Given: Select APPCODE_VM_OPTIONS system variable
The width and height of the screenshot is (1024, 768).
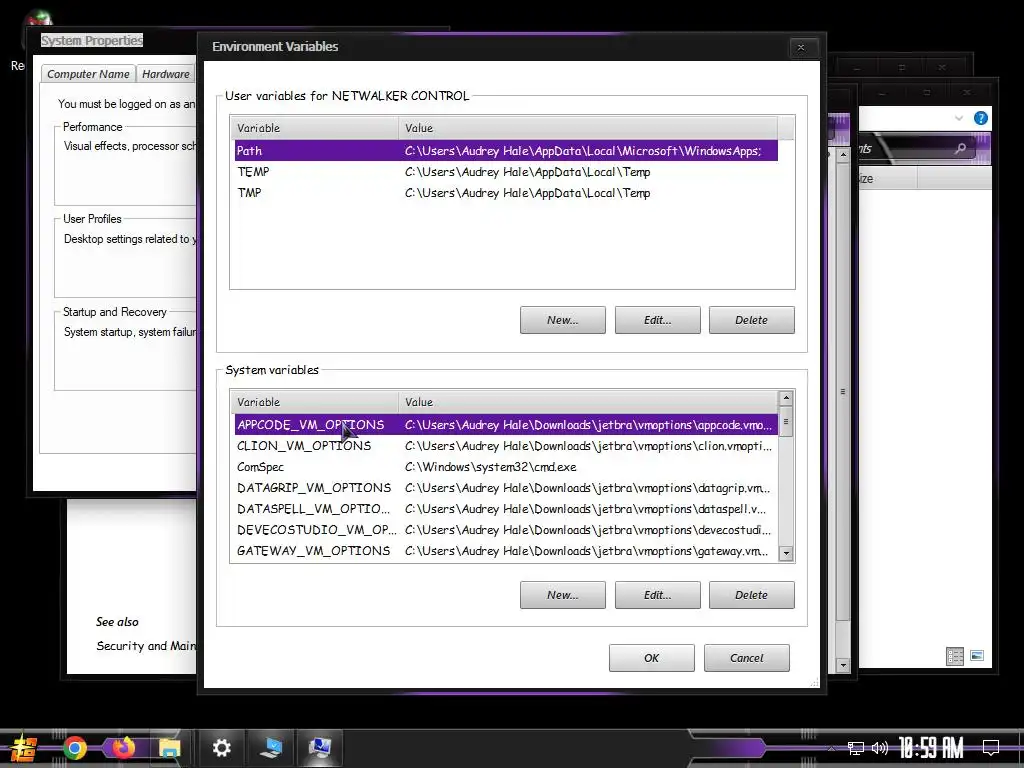Looking at the screenshot, I should (506, 424).
